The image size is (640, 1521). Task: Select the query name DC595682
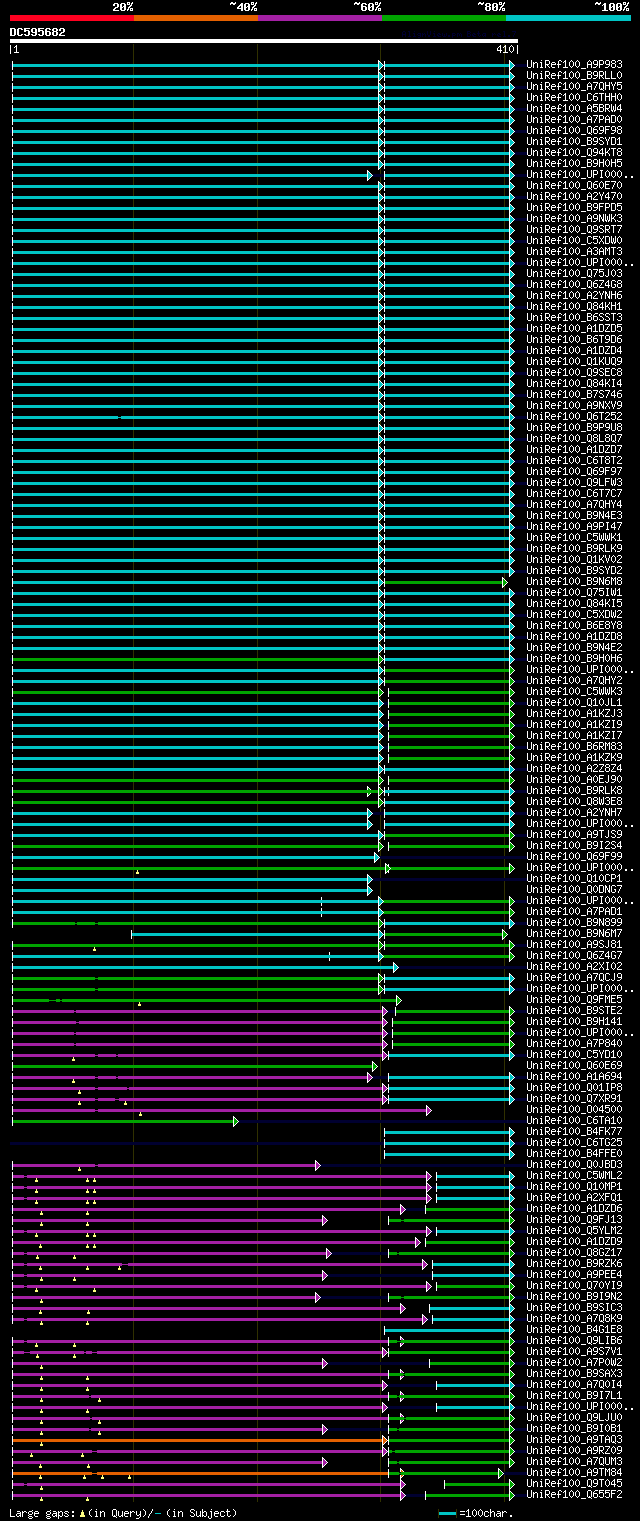(x=38, y=32)
